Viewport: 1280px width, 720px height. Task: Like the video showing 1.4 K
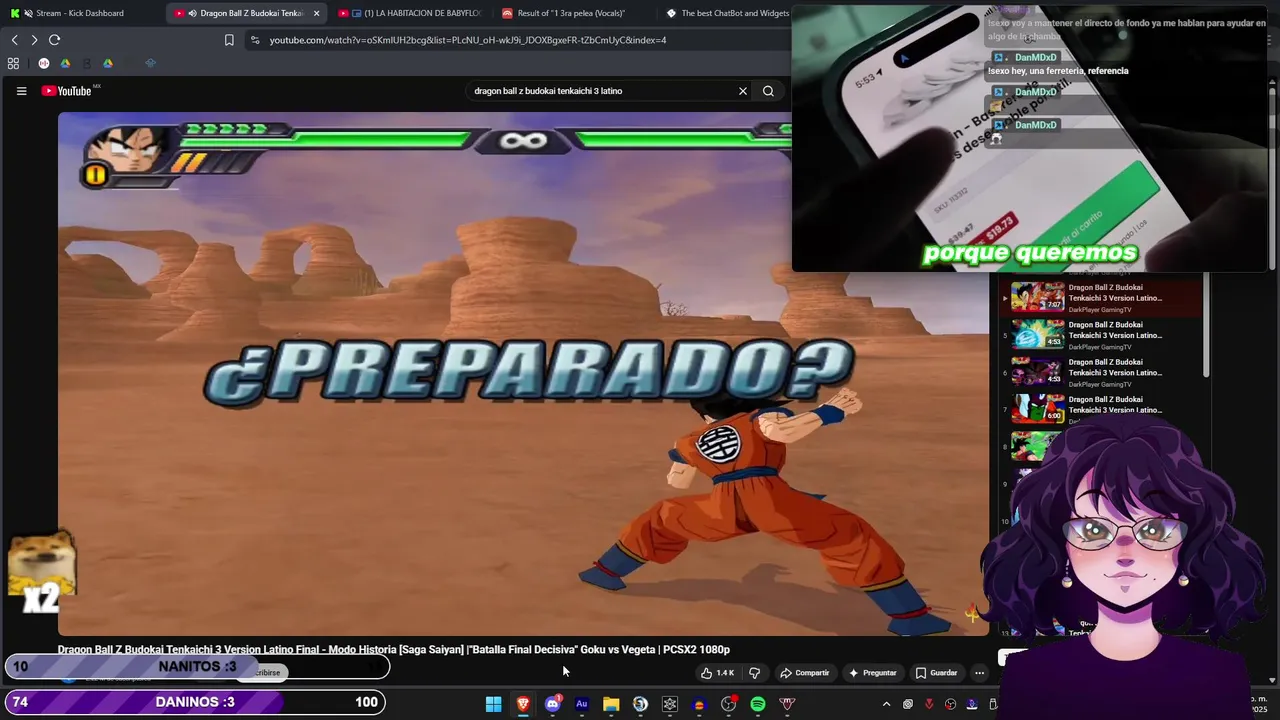tap(718, 673)
